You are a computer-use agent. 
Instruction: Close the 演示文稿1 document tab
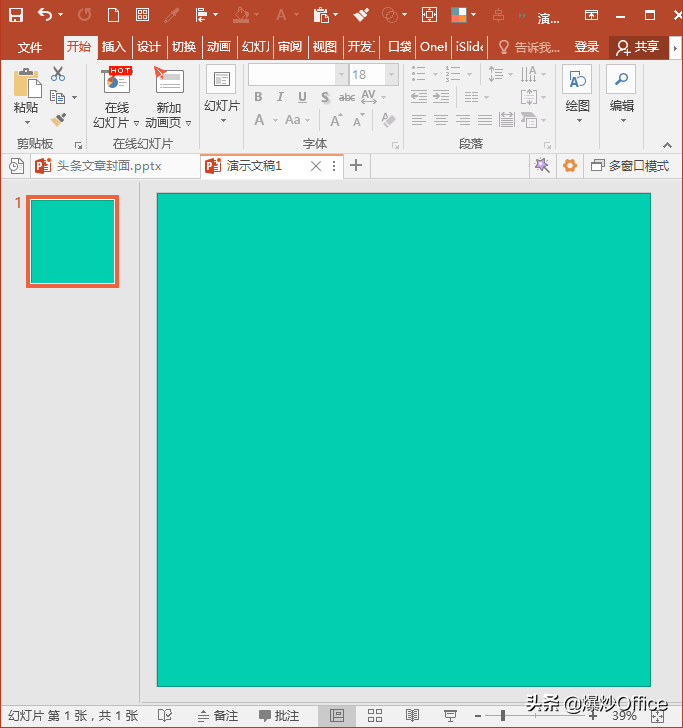[316, 166]
